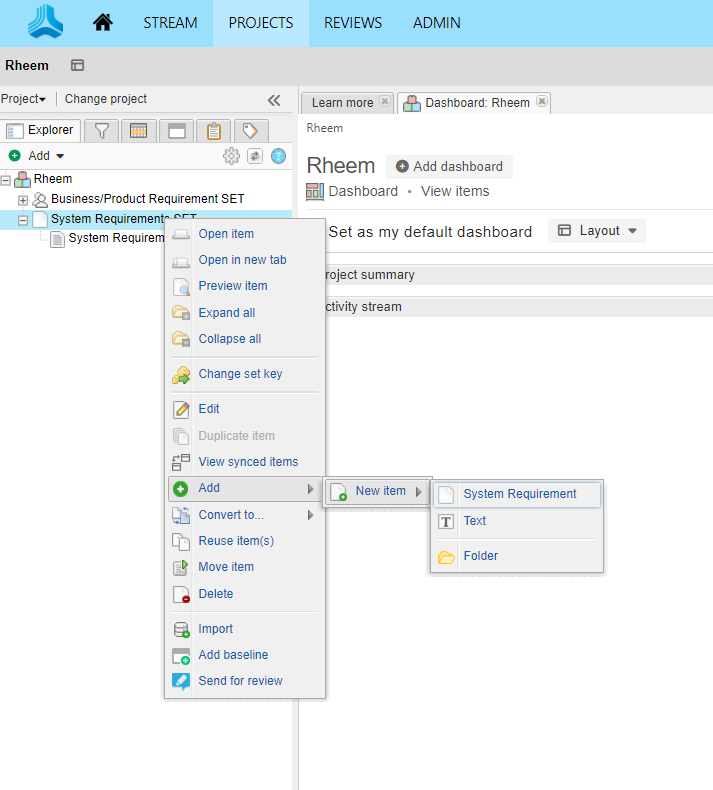Click the Dashboard chart icon
The image size is (713, 790).
point(315,191)
